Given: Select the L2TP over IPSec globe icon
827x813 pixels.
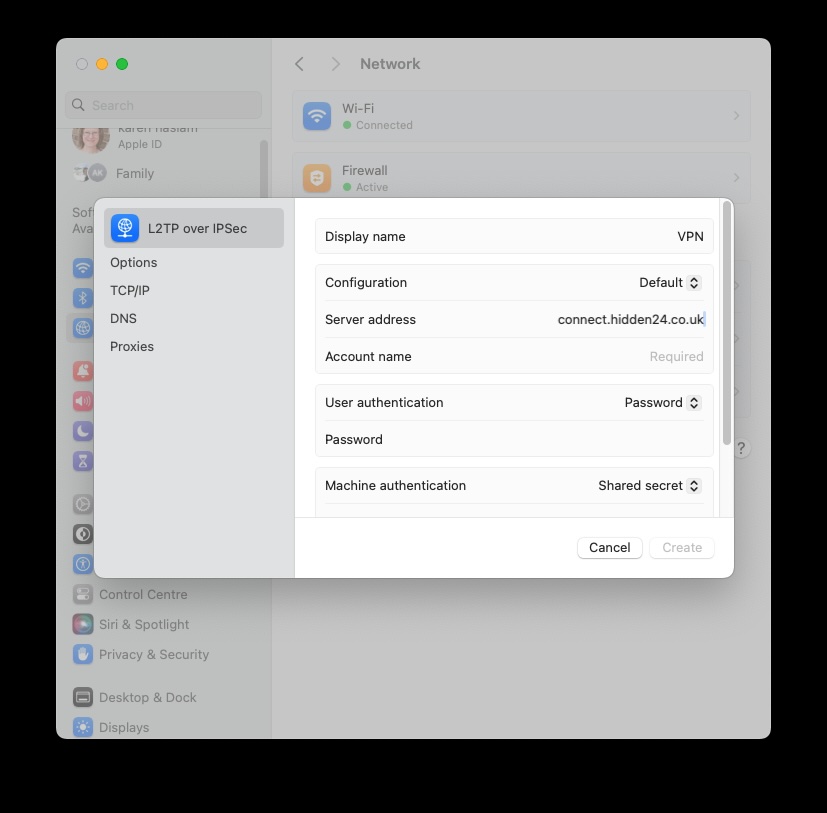Looking at the screenshot, I should [124, 228].
